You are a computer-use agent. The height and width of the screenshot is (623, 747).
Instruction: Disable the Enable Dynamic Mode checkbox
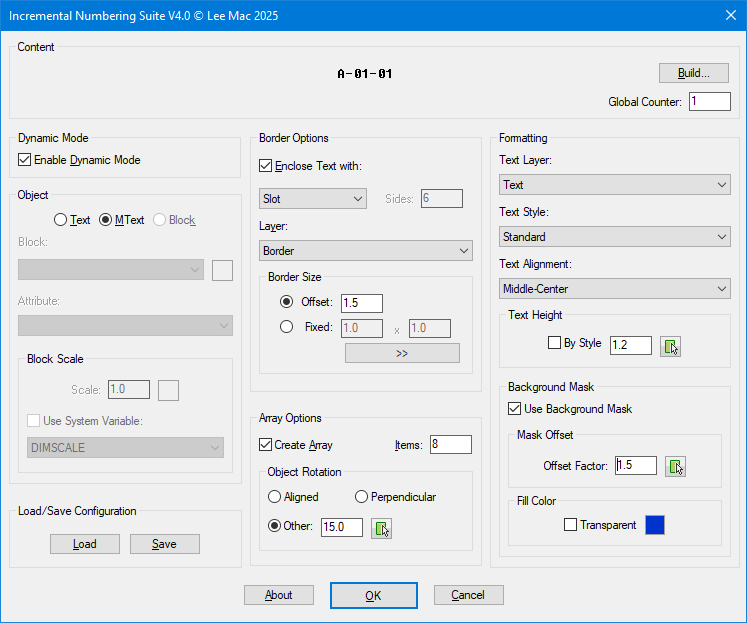click(25, 160)
